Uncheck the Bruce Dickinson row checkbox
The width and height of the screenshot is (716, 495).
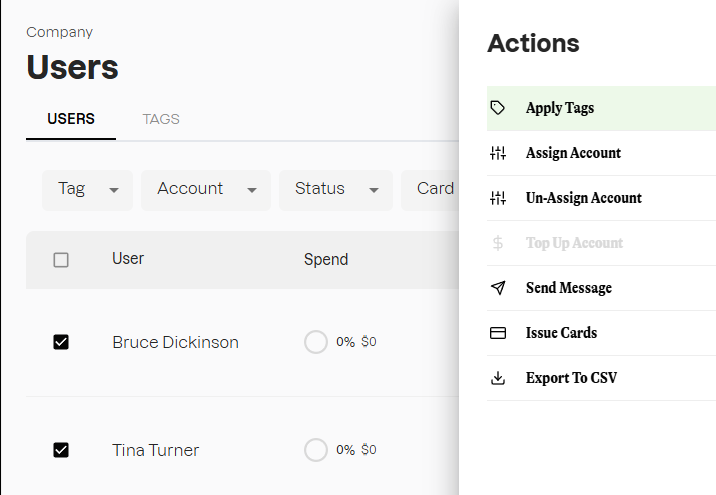(61, 342)
